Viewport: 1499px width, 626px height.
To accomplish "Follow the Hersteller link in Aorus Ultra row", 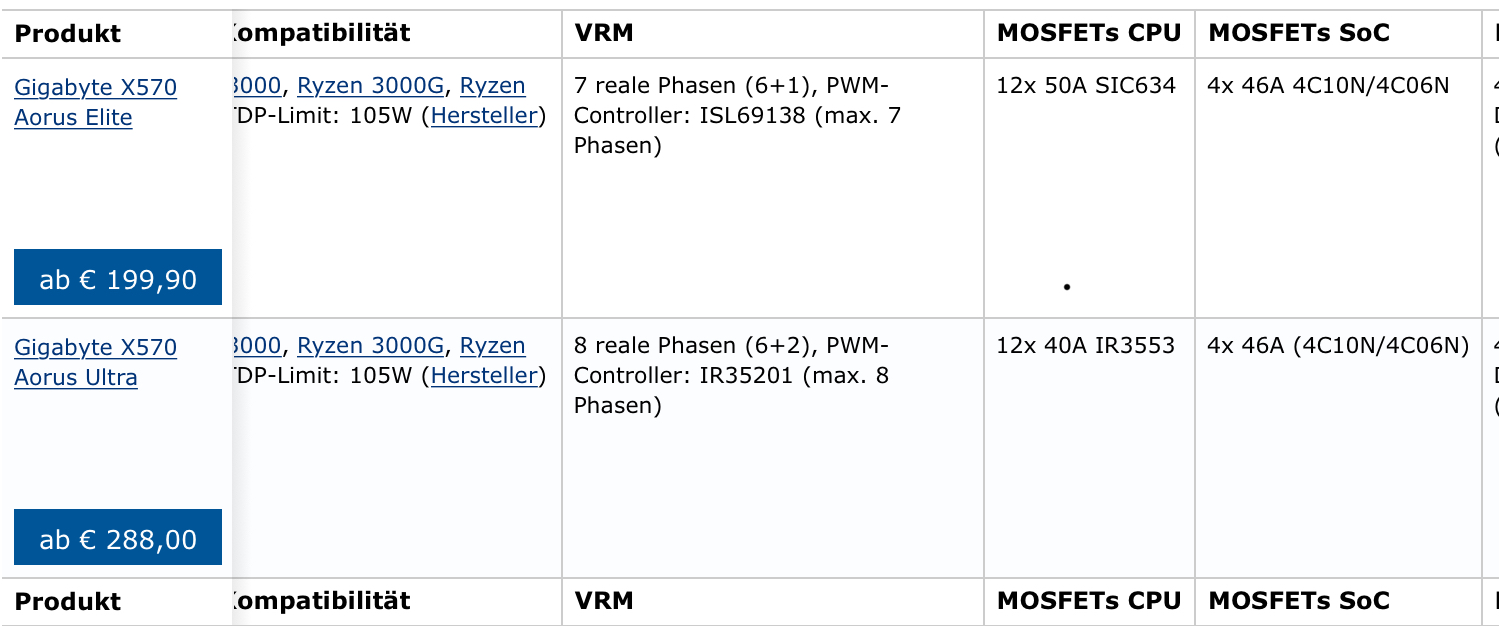I will 484,376.
